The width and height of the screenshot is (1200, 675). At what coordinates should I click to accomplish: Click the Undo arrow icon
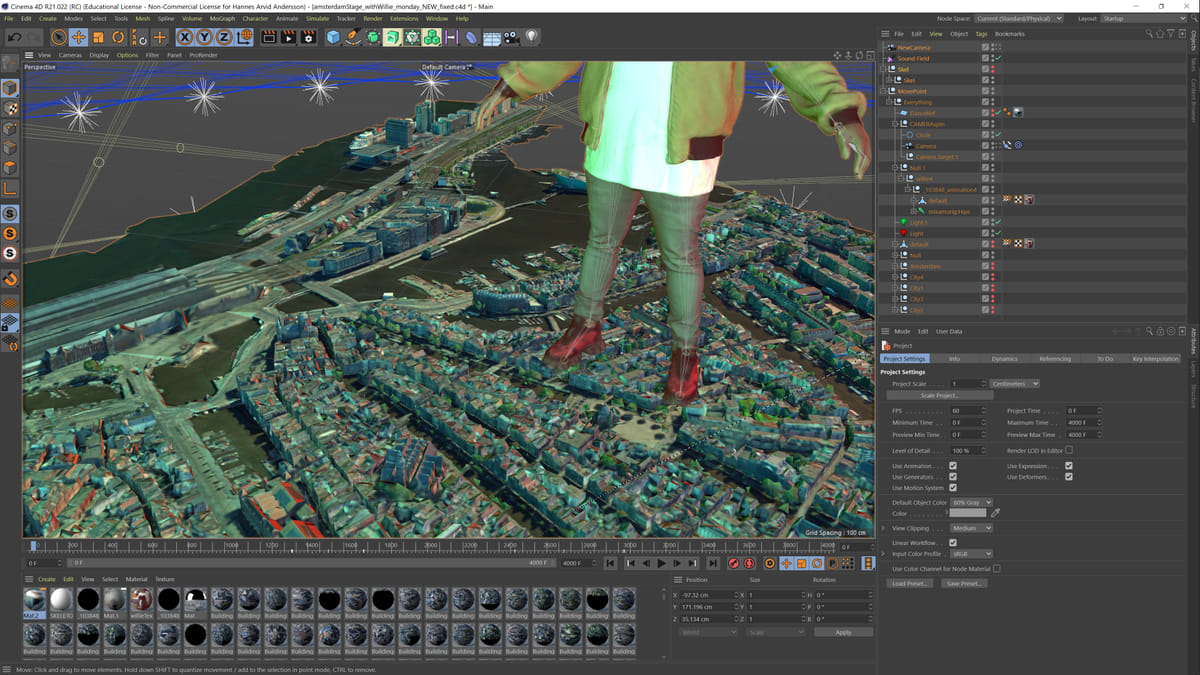coord(14,37)
